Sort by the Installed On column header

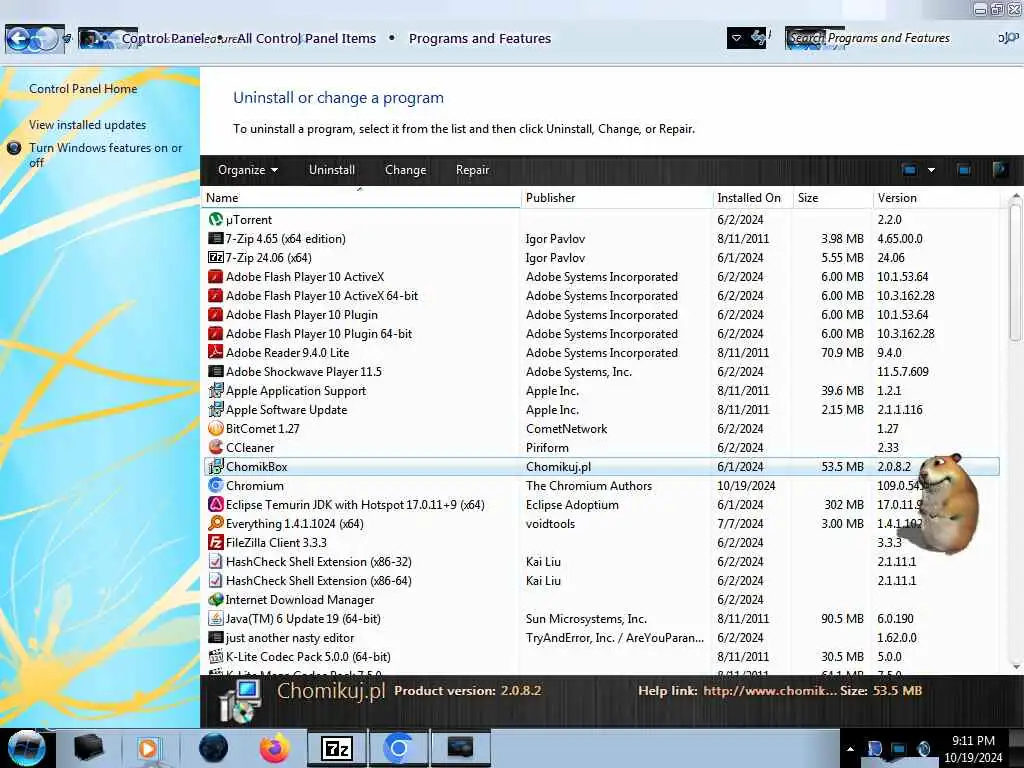(752, 197)
